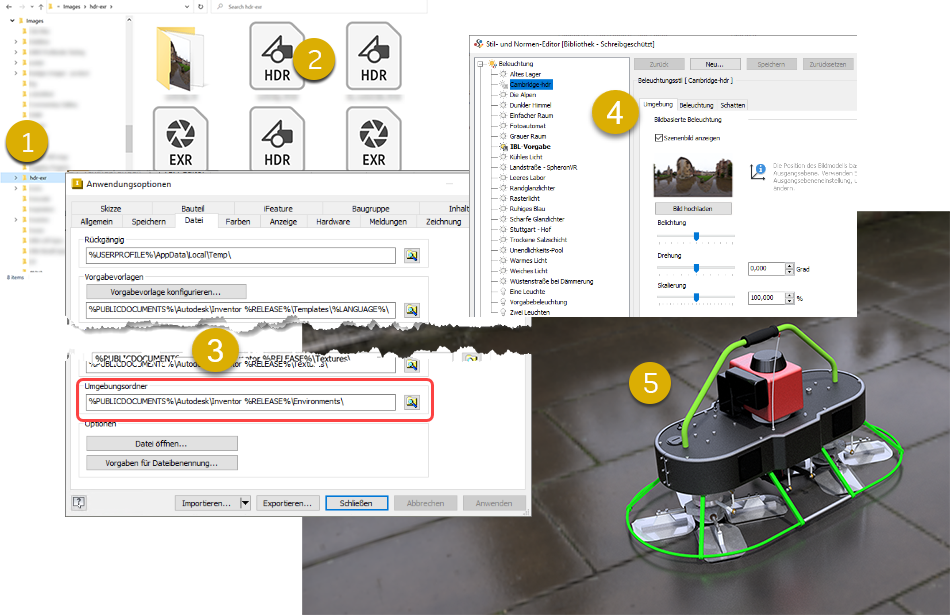
Task: Click the Neu... button in style editor
Action: coord(714,64)
